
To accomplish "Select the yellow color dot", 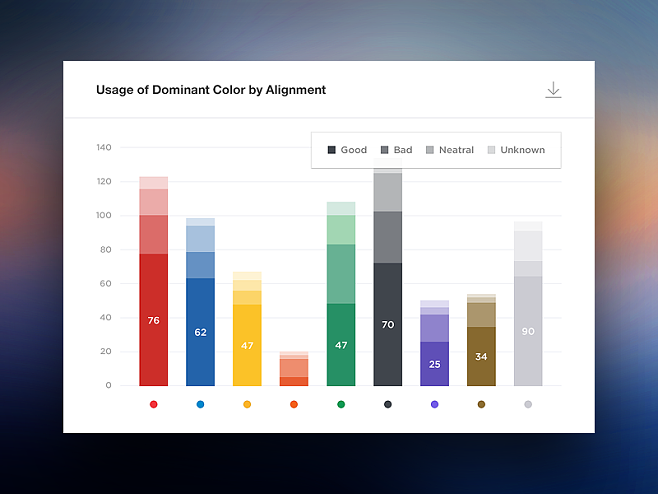I will 247,404.
